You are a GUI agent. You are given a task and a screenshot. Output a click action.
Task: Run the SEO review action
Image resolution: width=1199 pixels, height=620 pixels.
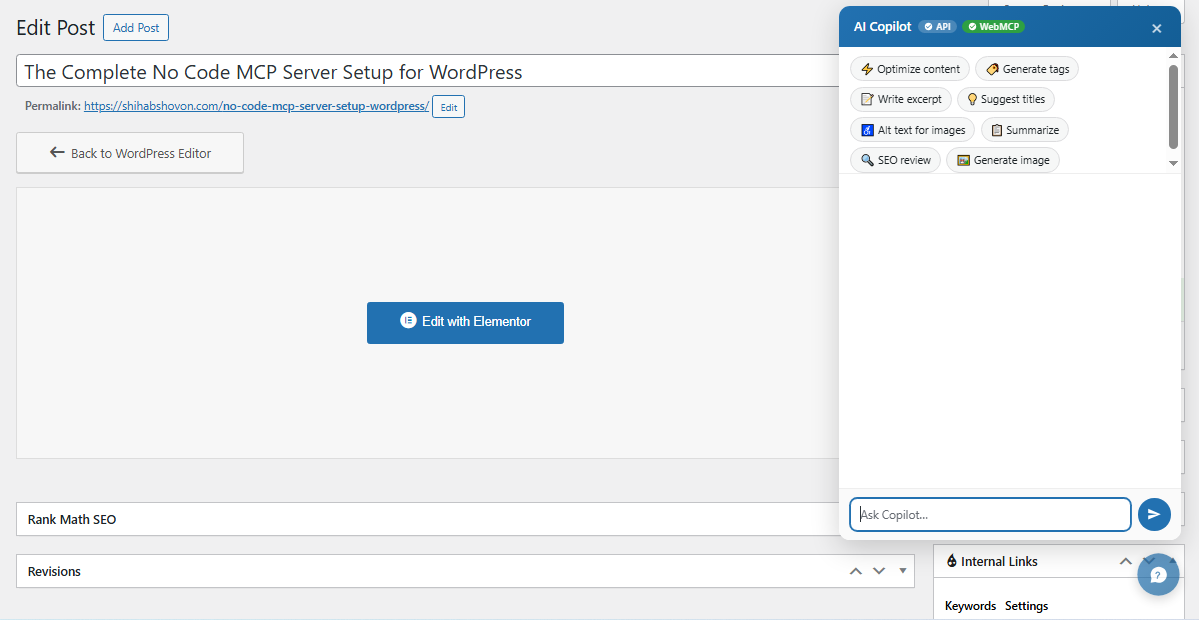click(895, 160)
